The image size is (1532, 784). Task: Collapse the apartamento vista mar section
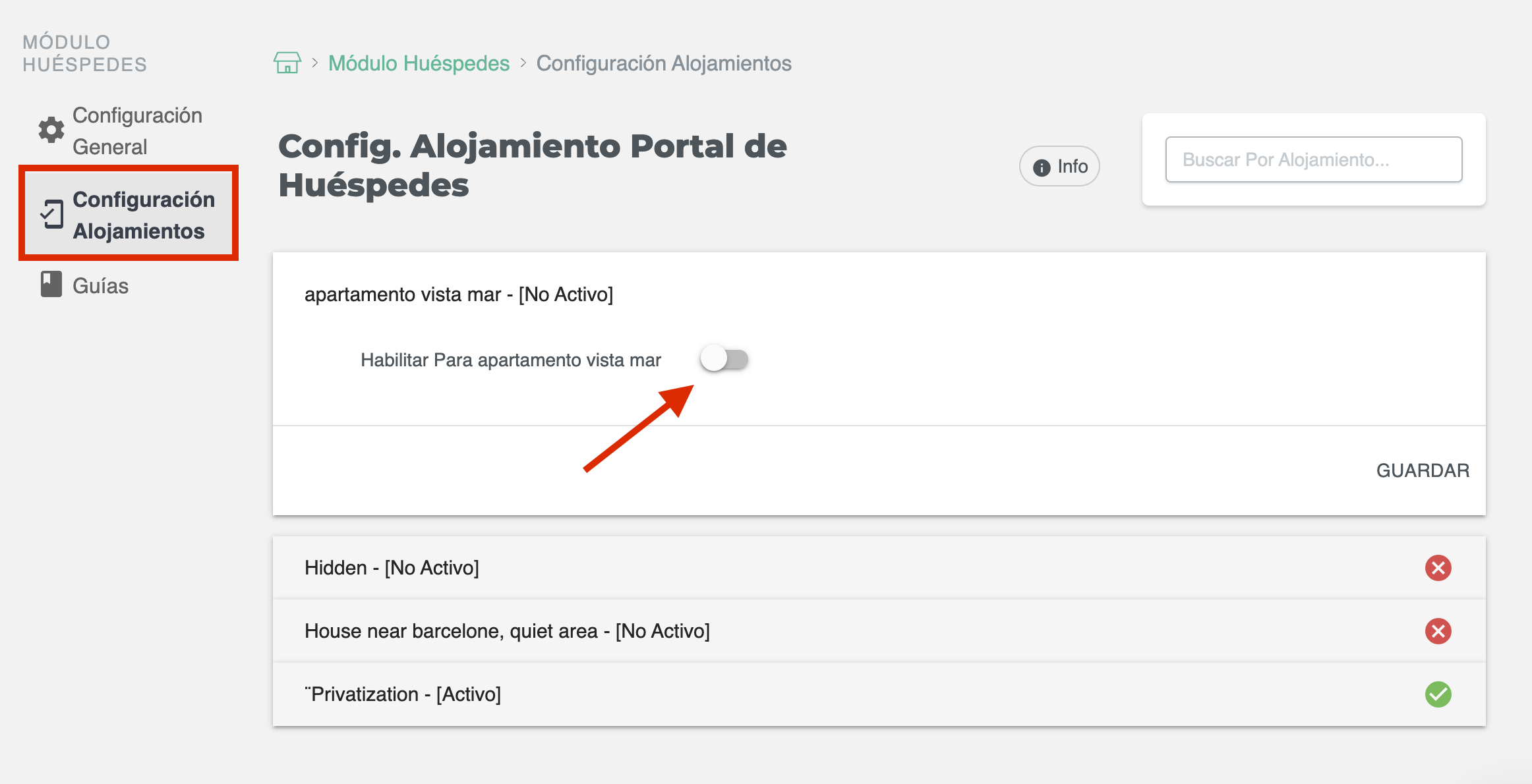(459, 294)
